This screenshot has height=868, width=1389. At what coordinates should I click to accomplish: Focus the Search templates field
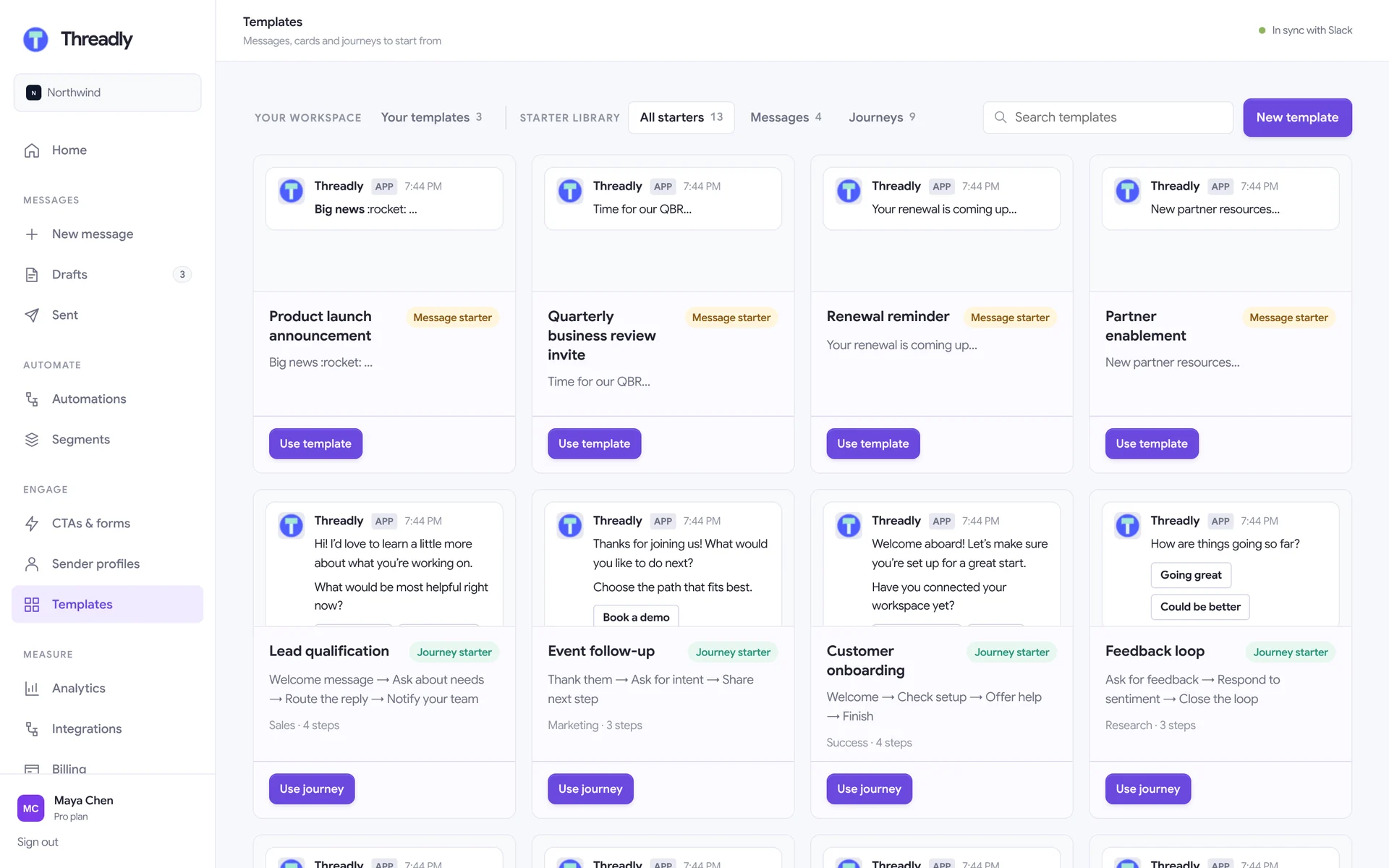coord(1108,117)
